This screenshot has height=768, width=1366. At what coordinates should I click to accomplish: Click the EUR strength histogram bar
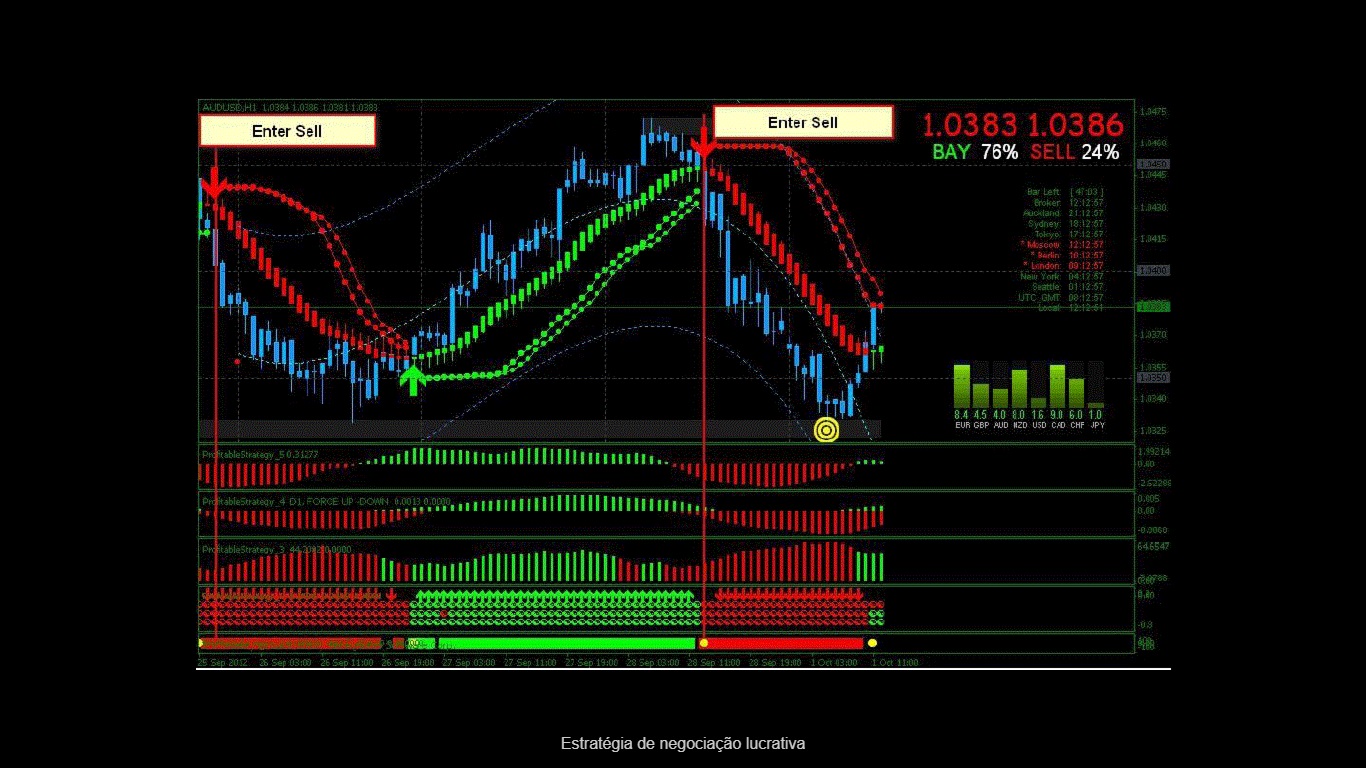[x=962, y=385]
